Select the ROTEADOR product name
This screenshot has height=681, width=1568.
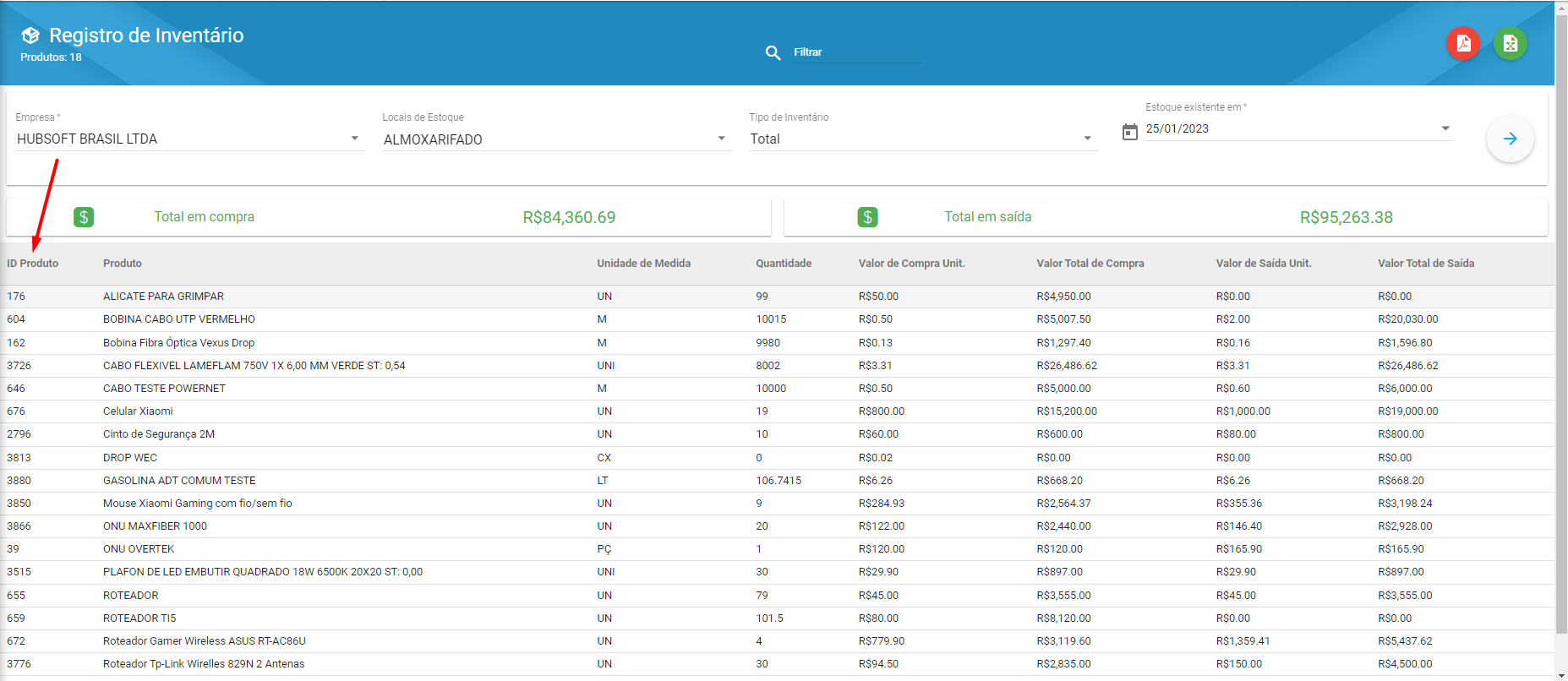click(131, 596)
